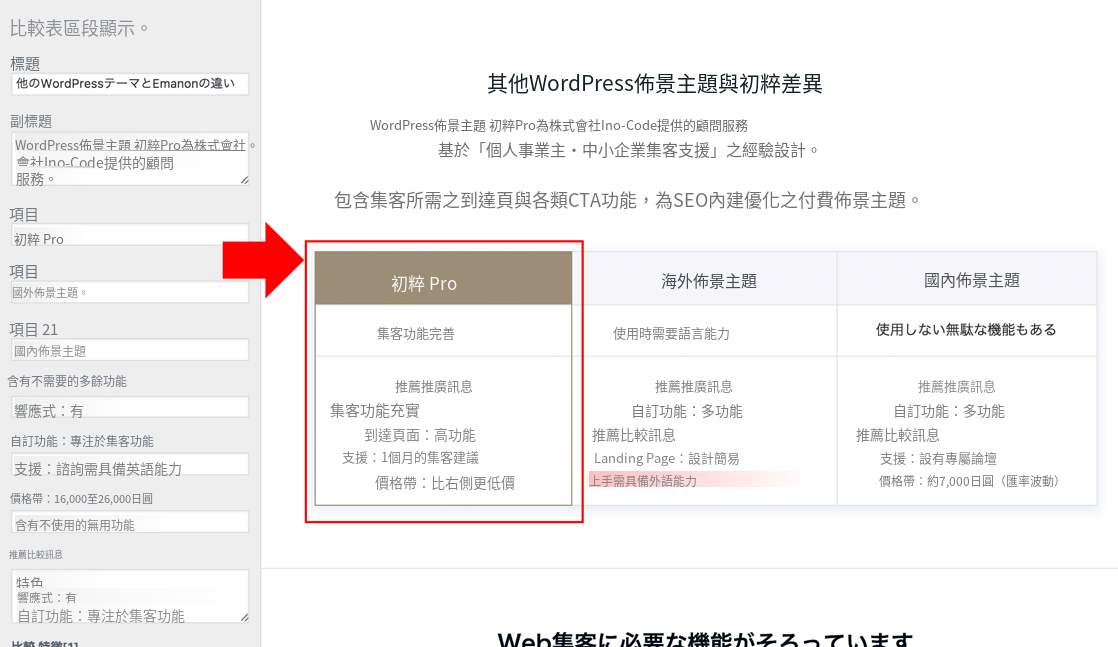Click the 項目 field containing 國外佈景主題
The image size is (1118, 647).
[130, 292]
